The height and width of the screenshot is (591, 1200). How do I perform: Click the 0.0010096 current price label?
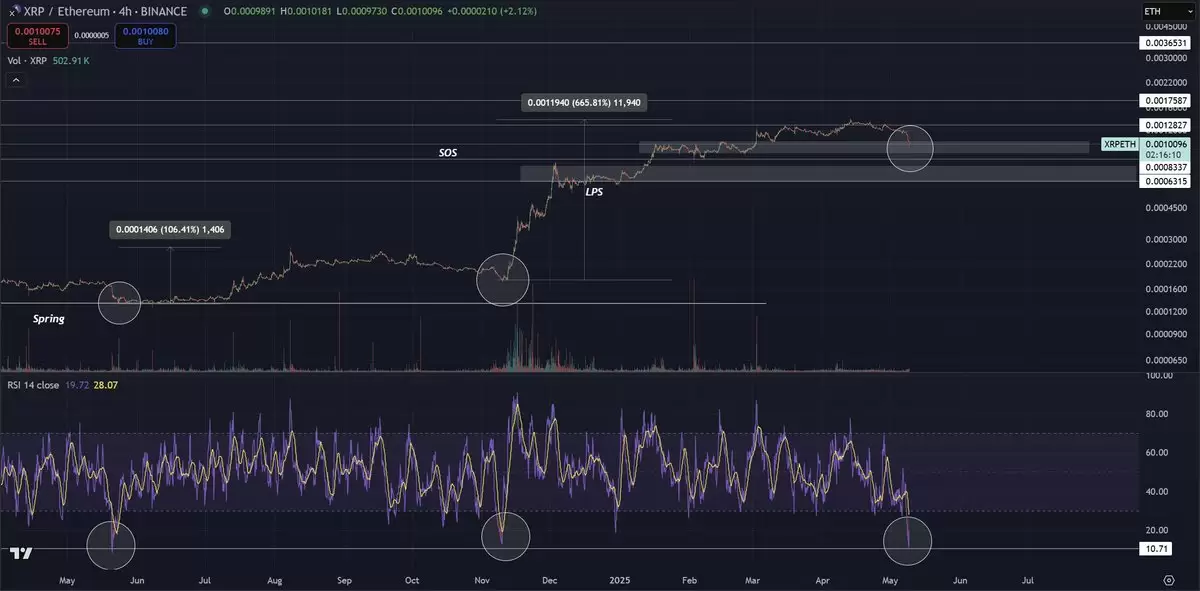[x=1165, y=144]
